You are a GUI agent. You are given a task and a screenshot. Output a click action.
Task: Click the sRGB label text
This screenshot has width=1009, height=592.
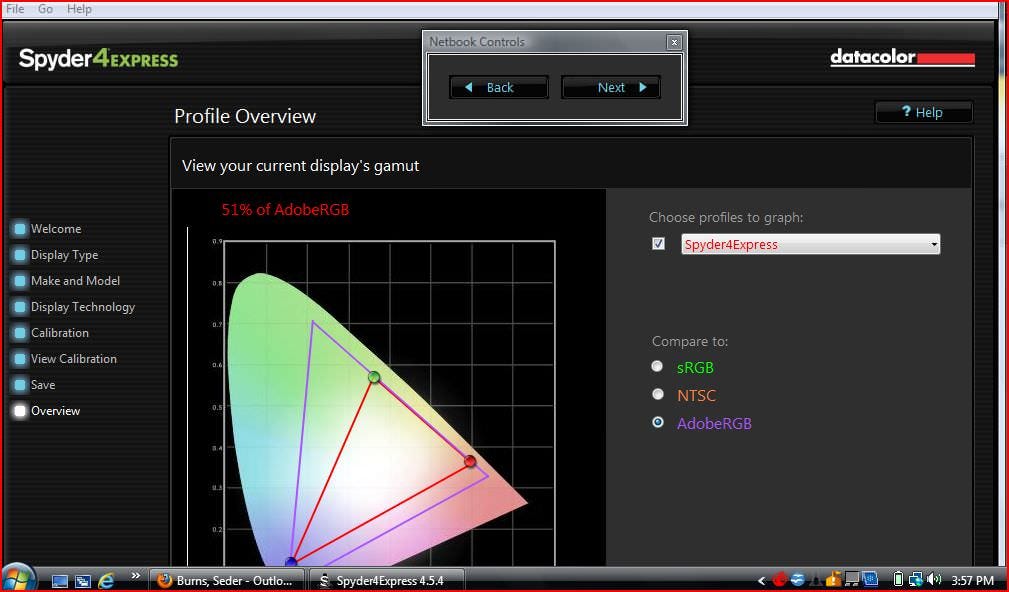695,367
